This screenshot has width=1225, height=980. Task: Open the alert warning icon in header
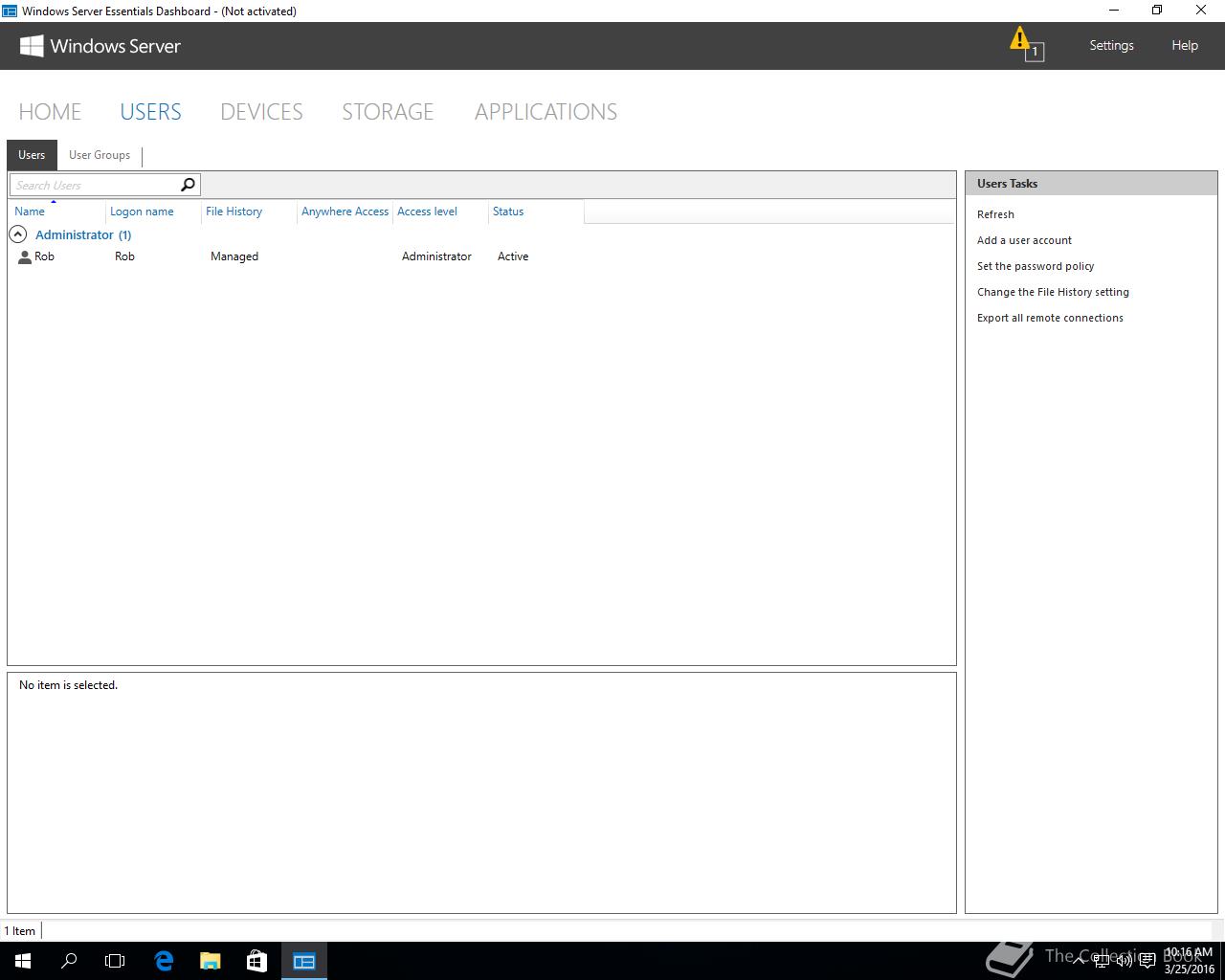pos(1026,44)
